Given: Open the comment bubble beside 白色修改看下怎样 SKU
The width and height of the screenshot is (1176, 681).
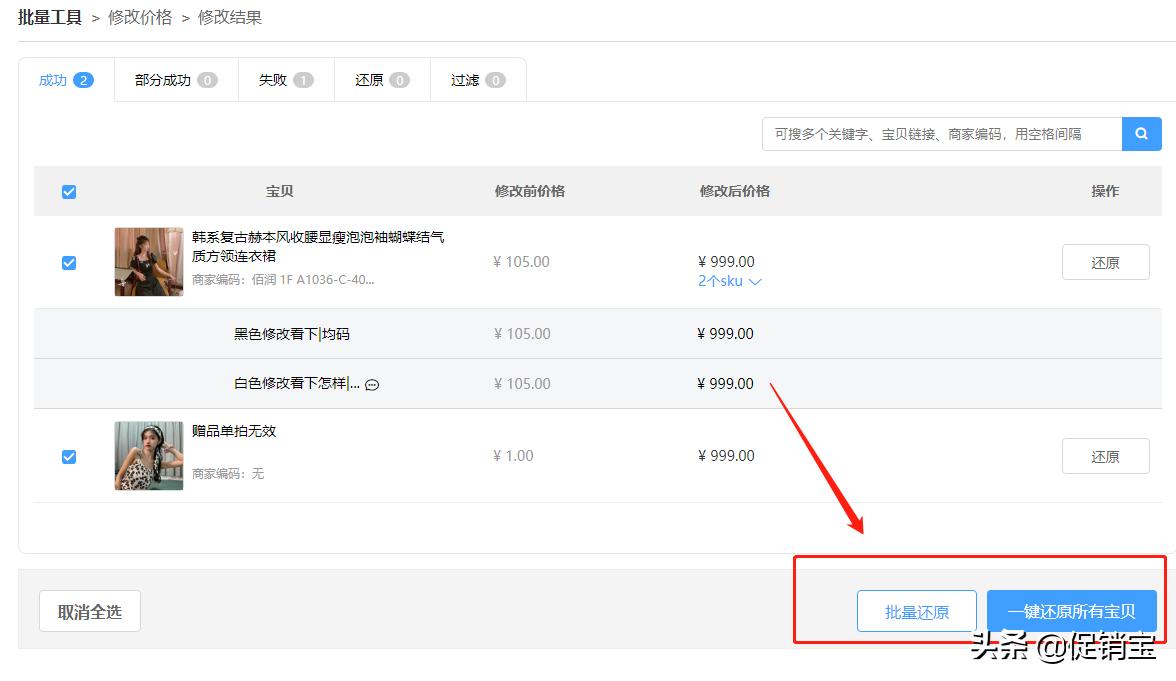Looking at the screenshot, I should [x=371, y=384].
